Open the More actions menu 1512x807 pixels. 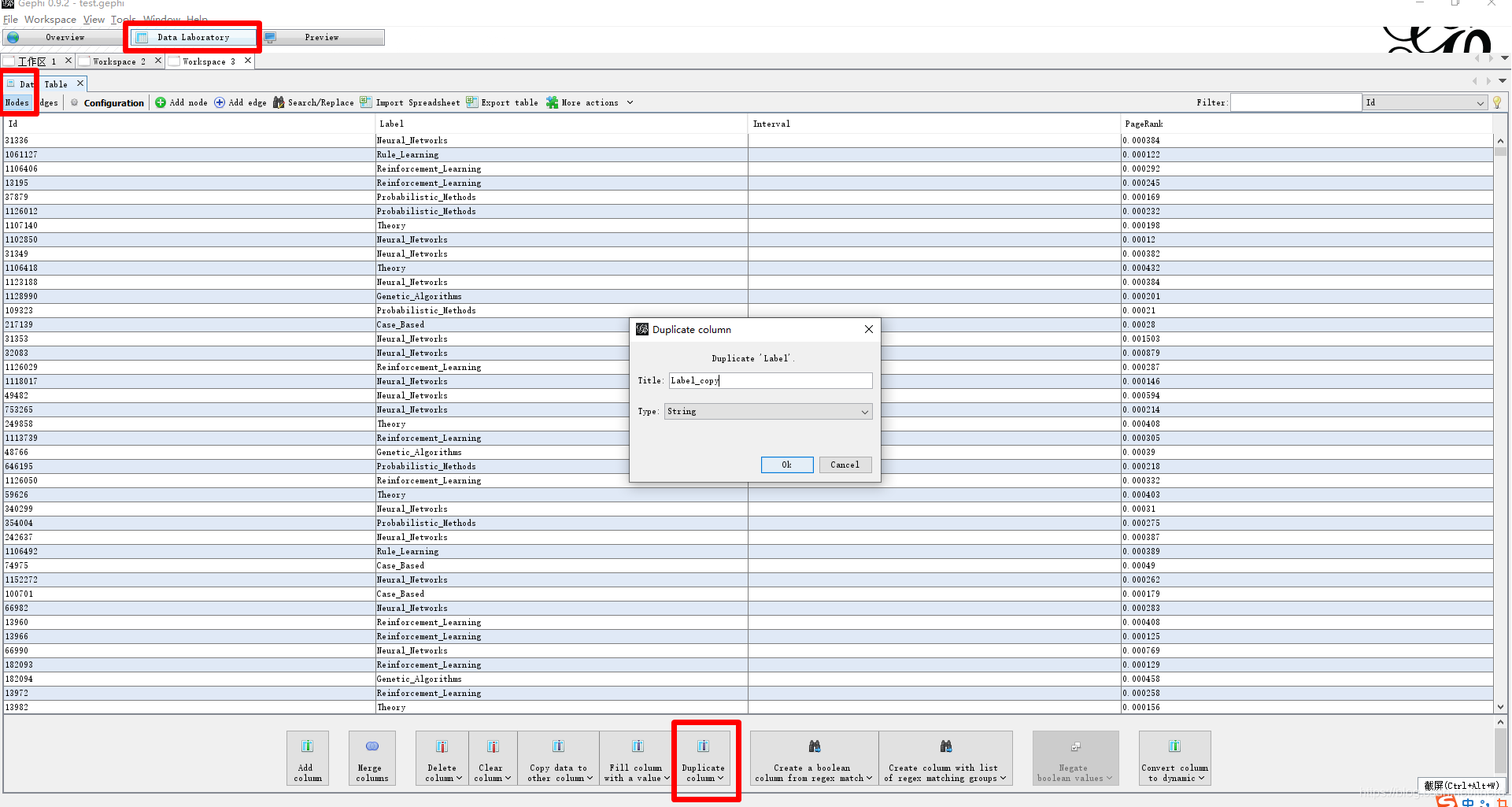pyautogui.click(x=590, y=102)
